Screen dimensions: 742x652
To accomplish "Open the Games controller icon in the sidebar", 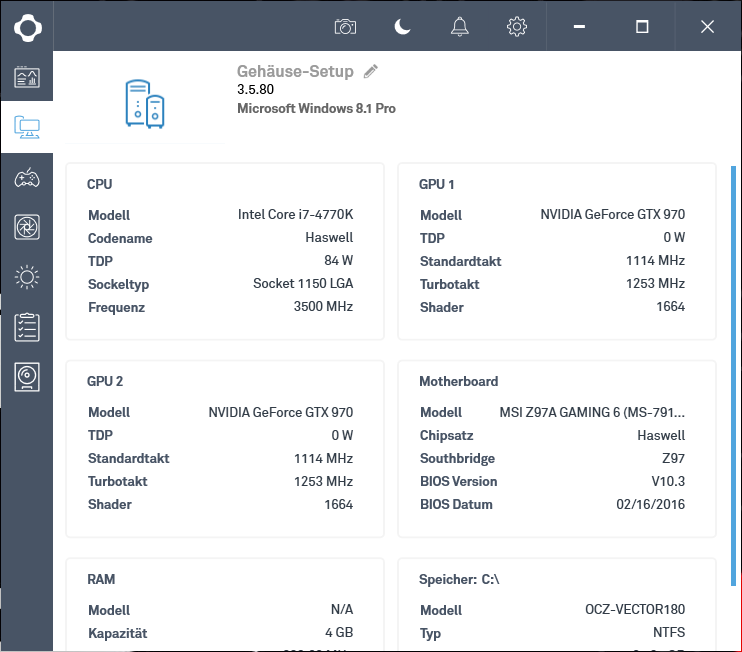I will coord(27,178).
